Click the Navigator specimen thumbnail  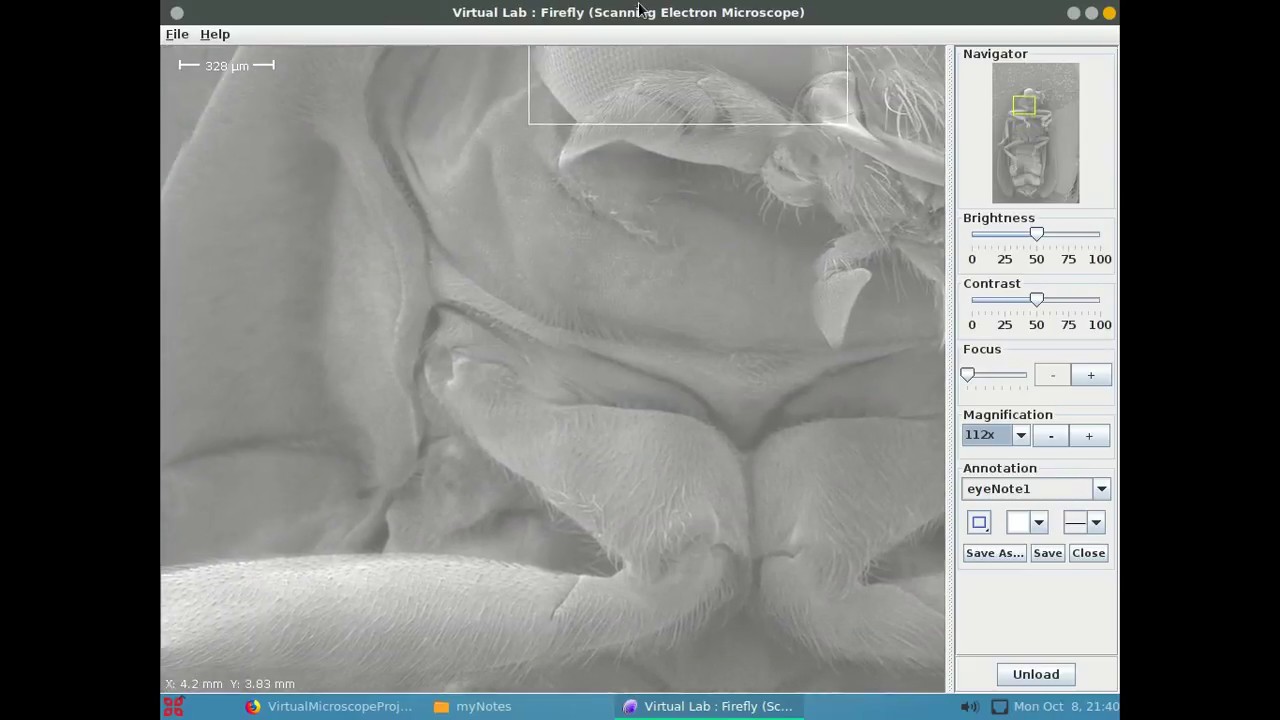(1036, 133)
